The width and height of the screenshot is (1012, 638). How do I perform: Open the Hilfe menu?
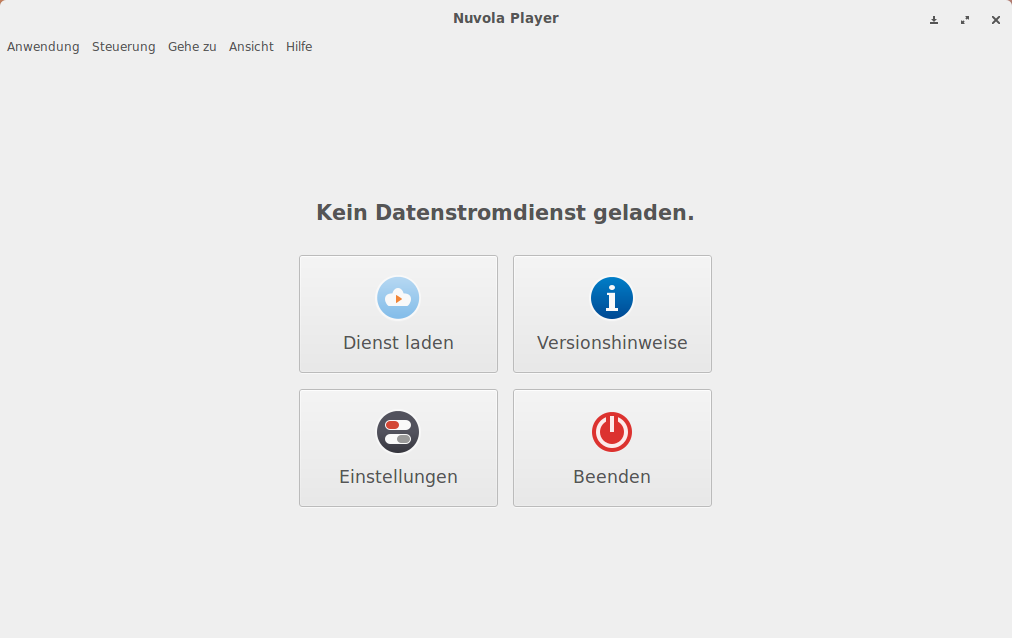[299, 46]
